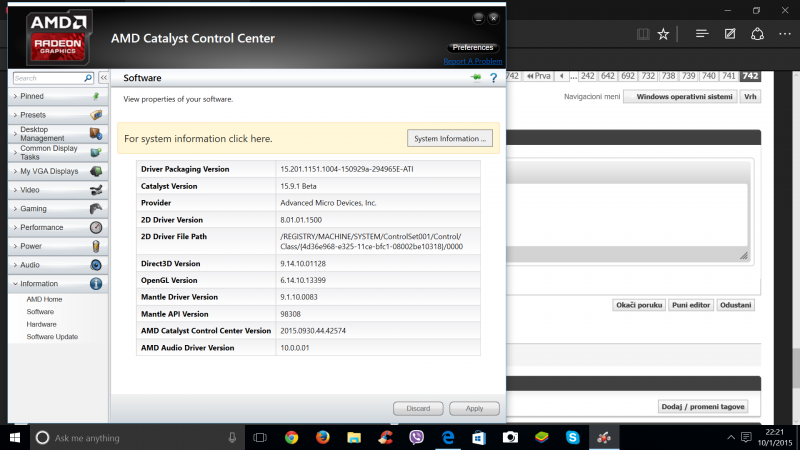This screenshot has height=450, width=800.
Task: Click Dodaj / promeni tagove button
Action: [703, 407]
